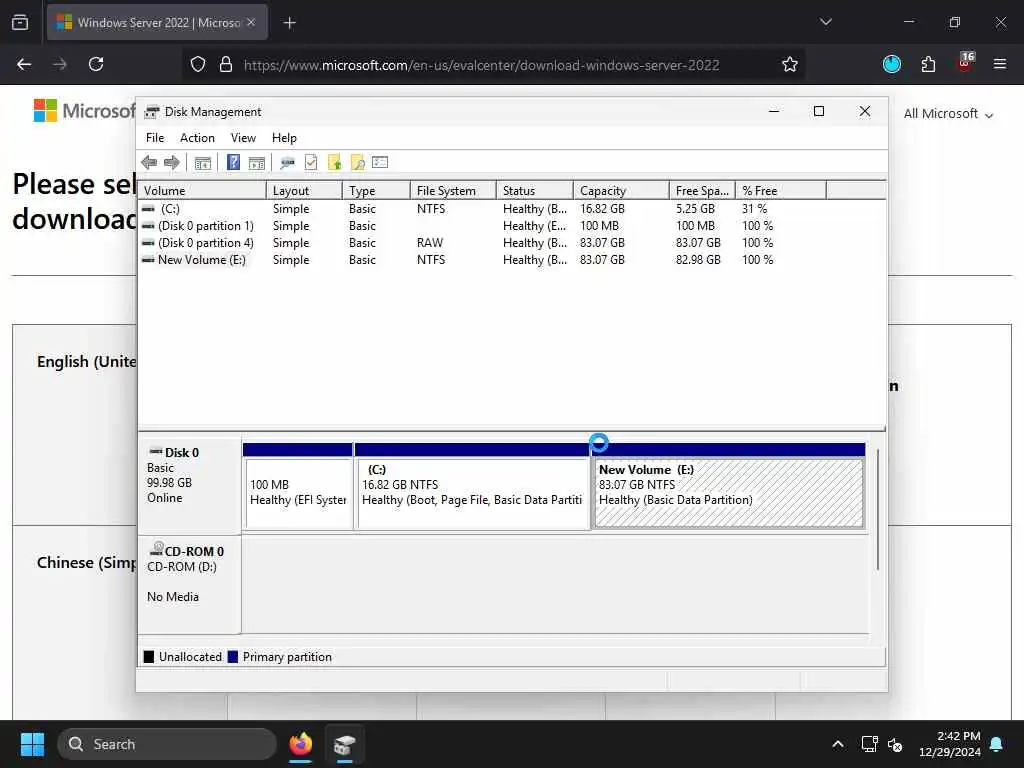Sort by the File System column header

pos(453,191)
